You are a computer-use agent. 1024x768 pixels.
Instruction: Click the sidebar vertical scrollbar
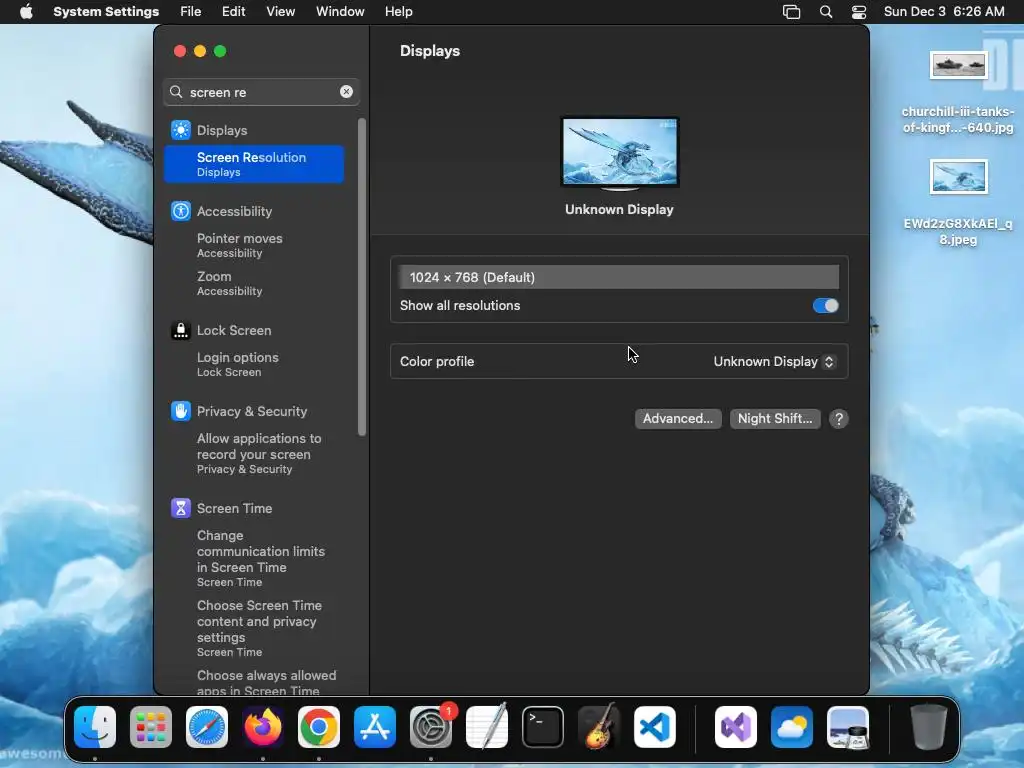tap(362, 277)
